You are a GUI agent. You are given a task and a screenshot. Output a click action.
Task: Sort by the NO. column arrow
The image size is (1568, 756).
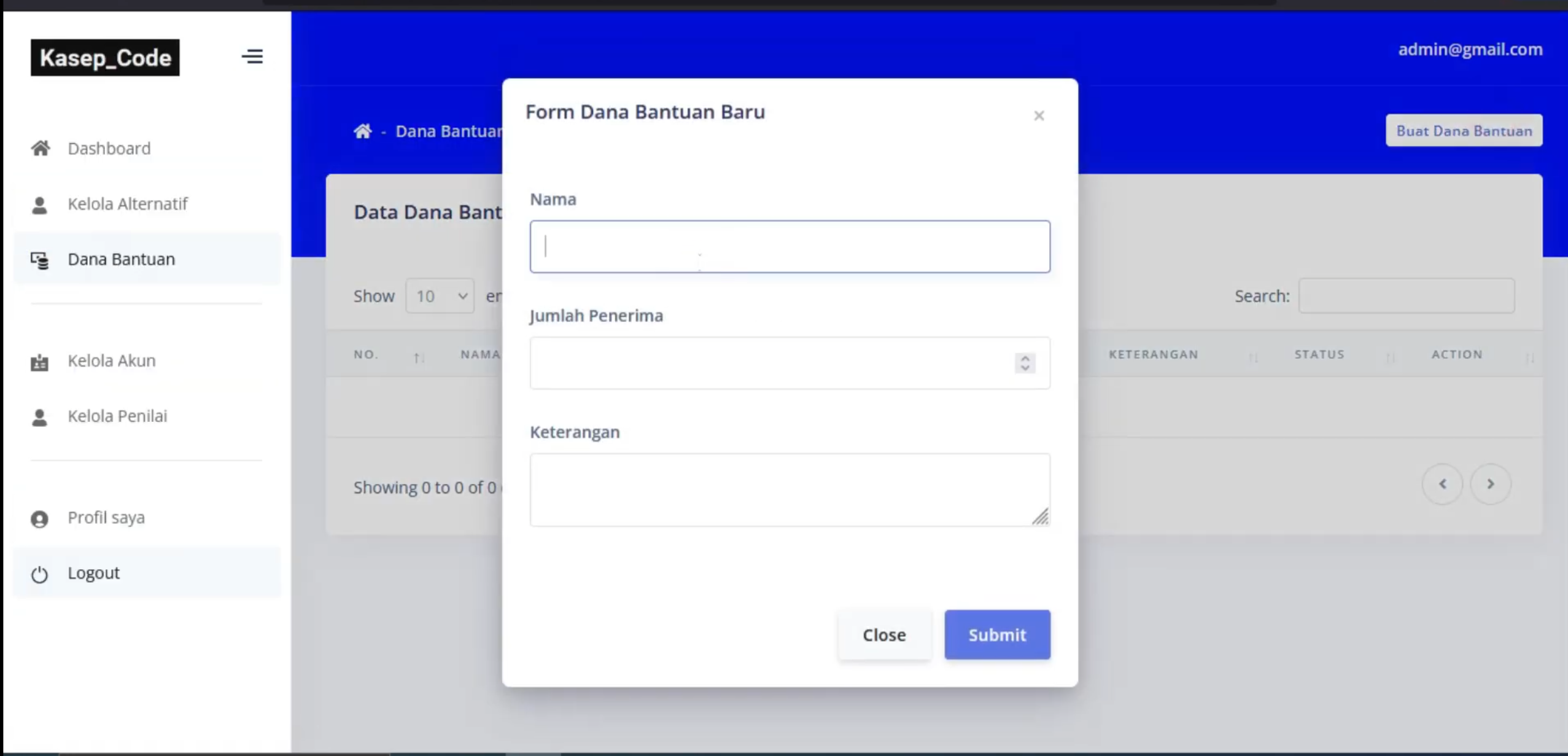419,357
